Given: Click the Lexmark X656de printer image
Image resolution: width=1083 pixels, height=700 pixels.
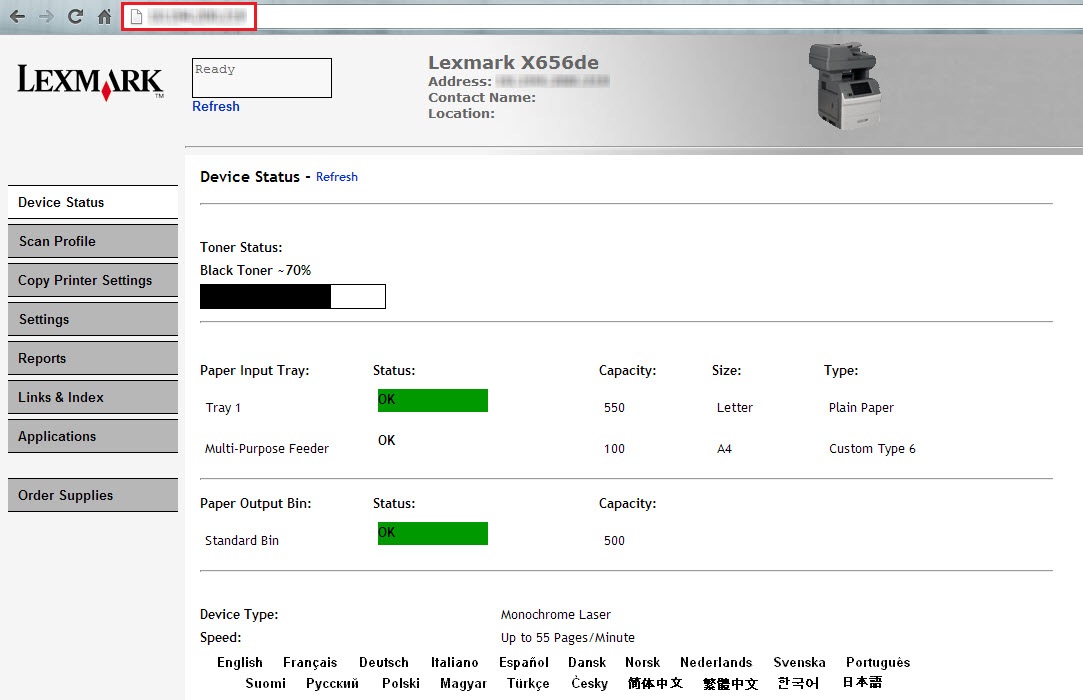Looking at the screenshot, I should (845, 85).
